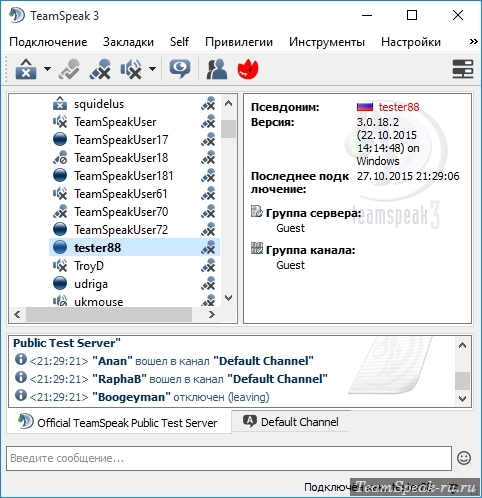The width and height of the screenshot is (482, 498).
Task: Click the Группа сервера icon
Action: pos(257,211)
